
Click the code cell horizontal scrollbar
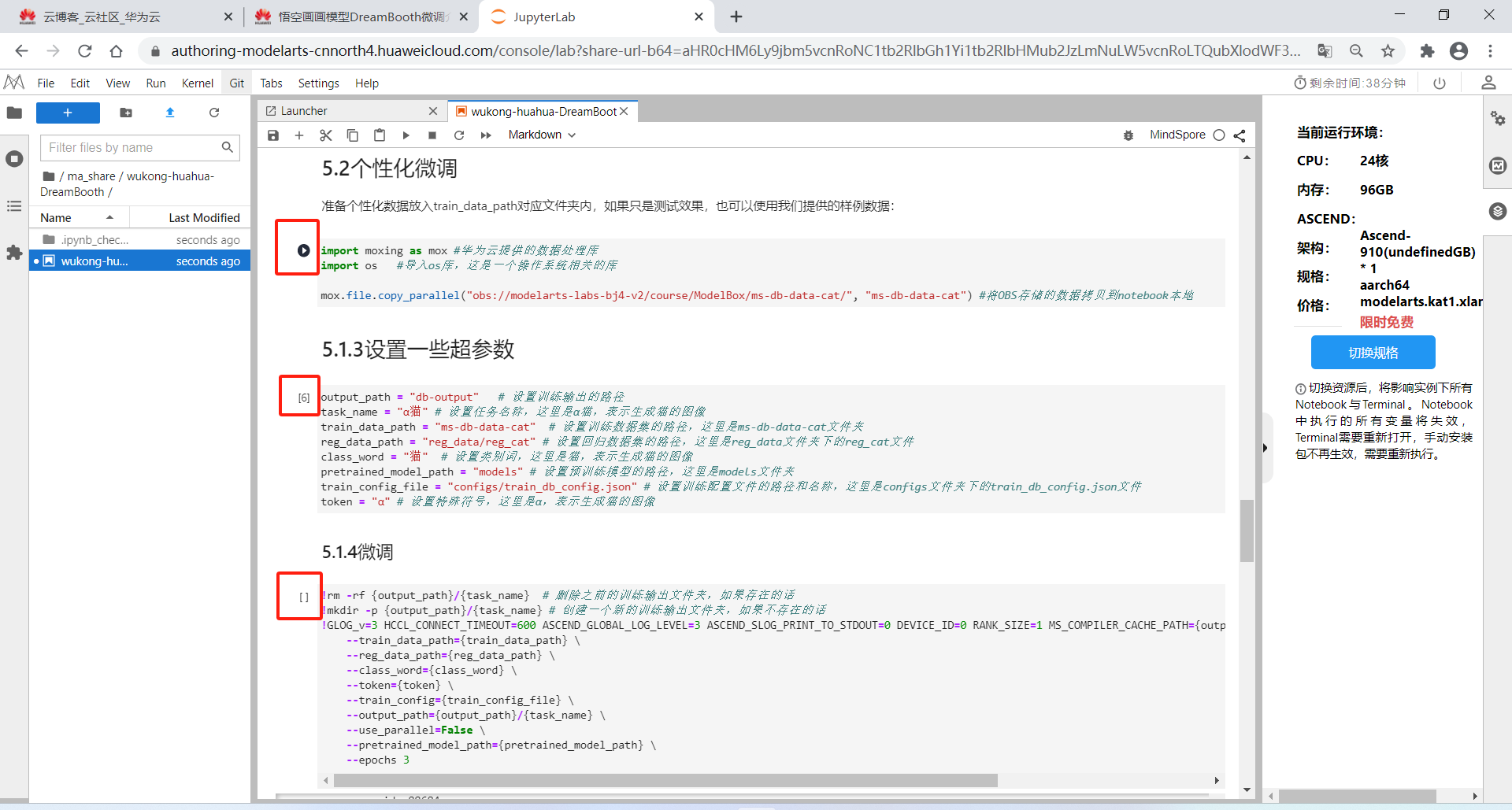point(665,780)
